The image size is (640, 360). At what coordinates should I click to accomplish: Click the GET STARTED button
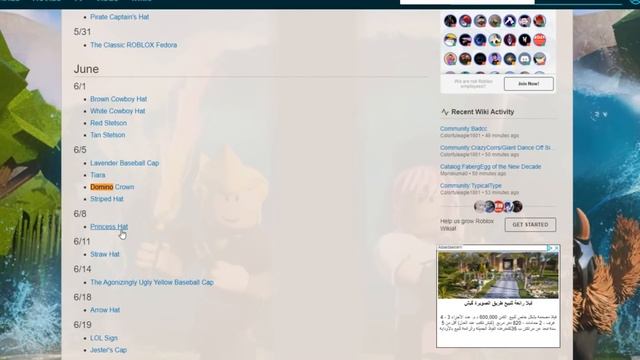(530, 224)
